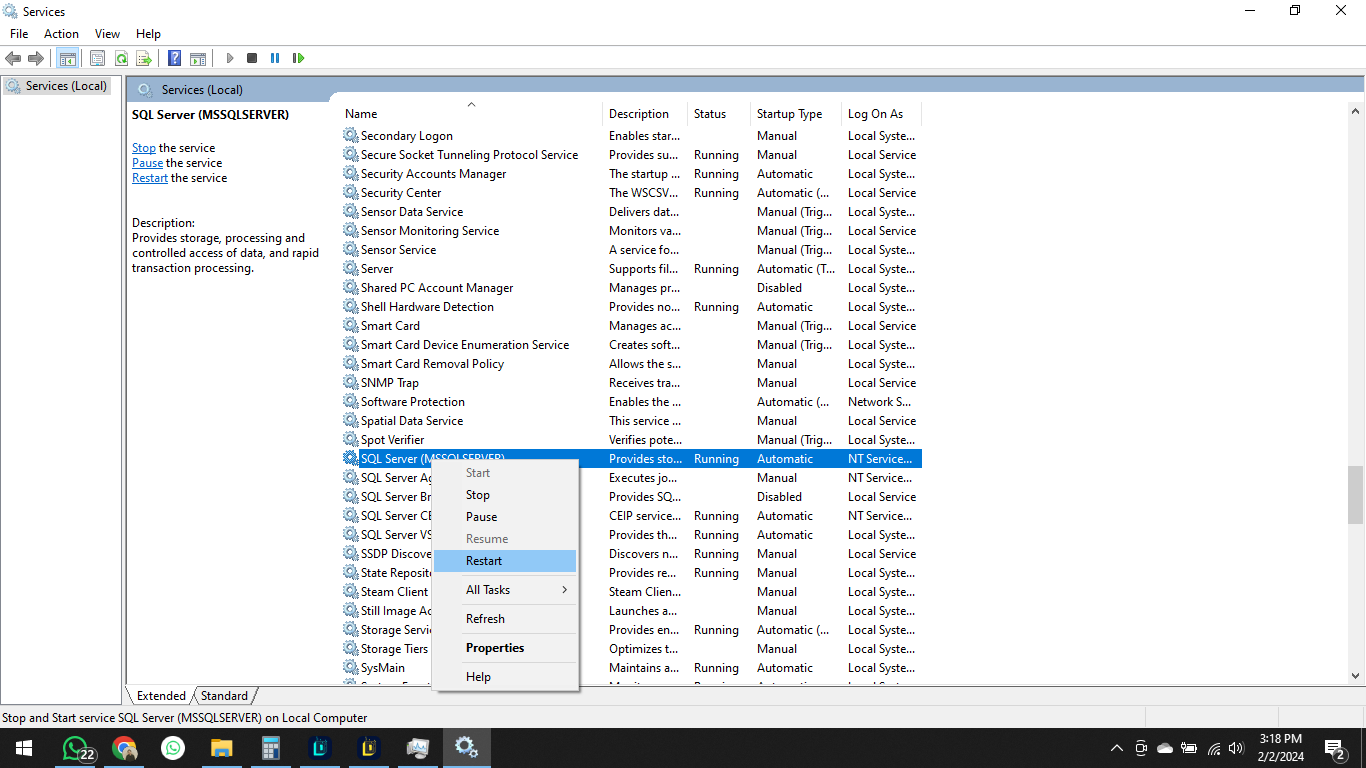1366x768 pixels.
Task: Choose Stop in the context menu
Action: (505, 495)
